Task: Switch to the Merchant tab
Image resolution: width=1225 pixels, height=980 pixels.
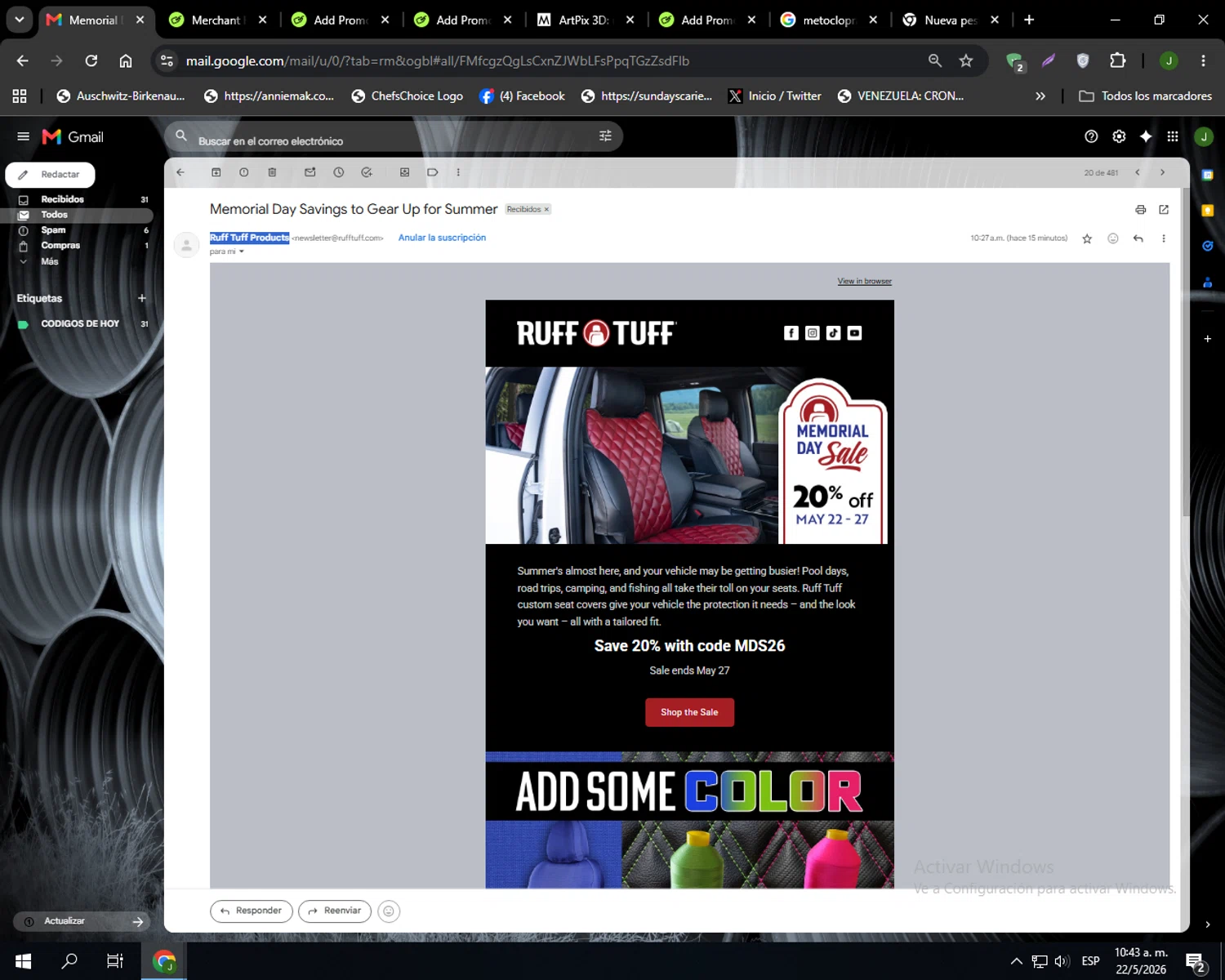Action: tap(216, 20)
